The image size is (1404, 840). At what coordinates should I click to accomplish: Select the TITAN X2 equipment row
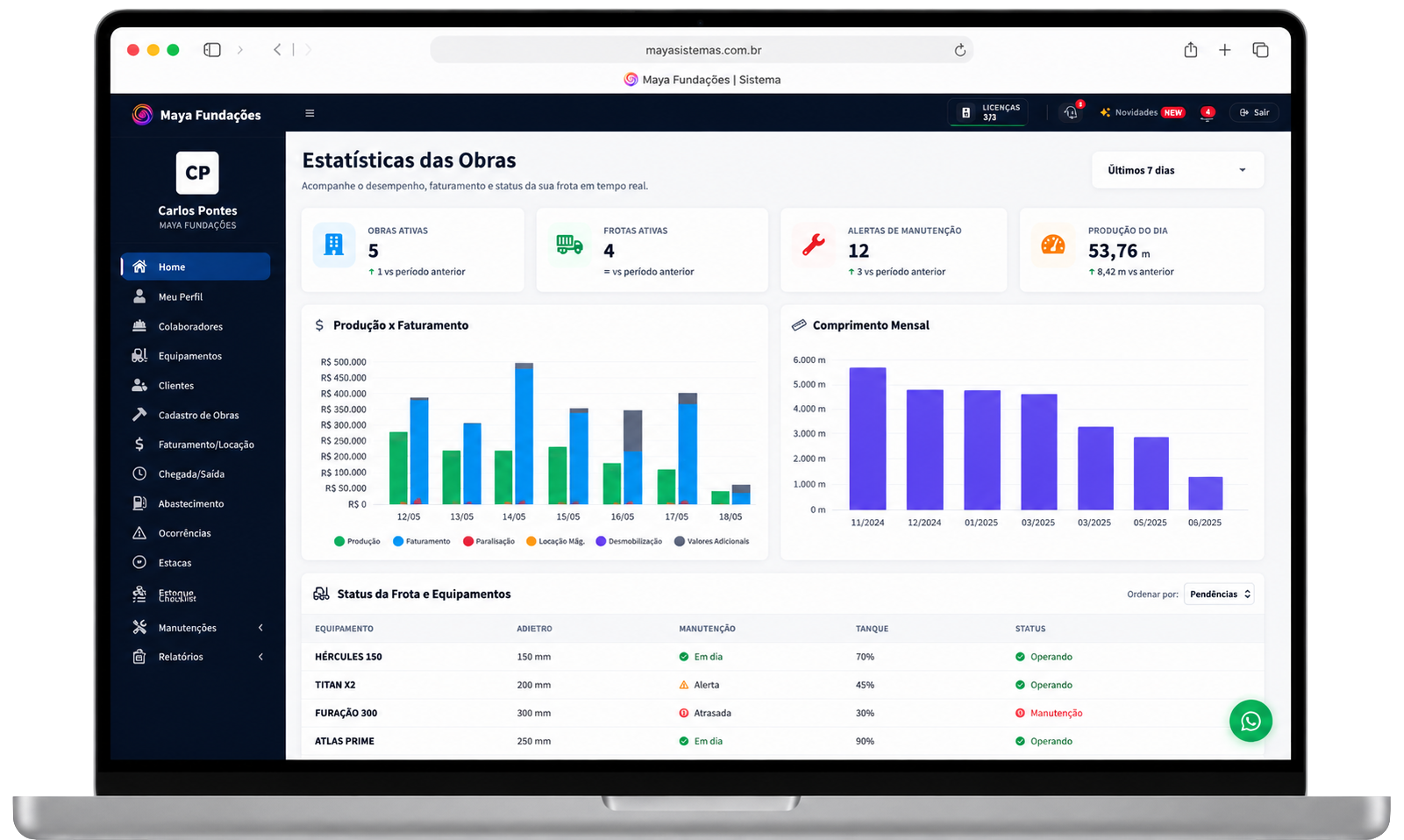click(x=782, y=685)
